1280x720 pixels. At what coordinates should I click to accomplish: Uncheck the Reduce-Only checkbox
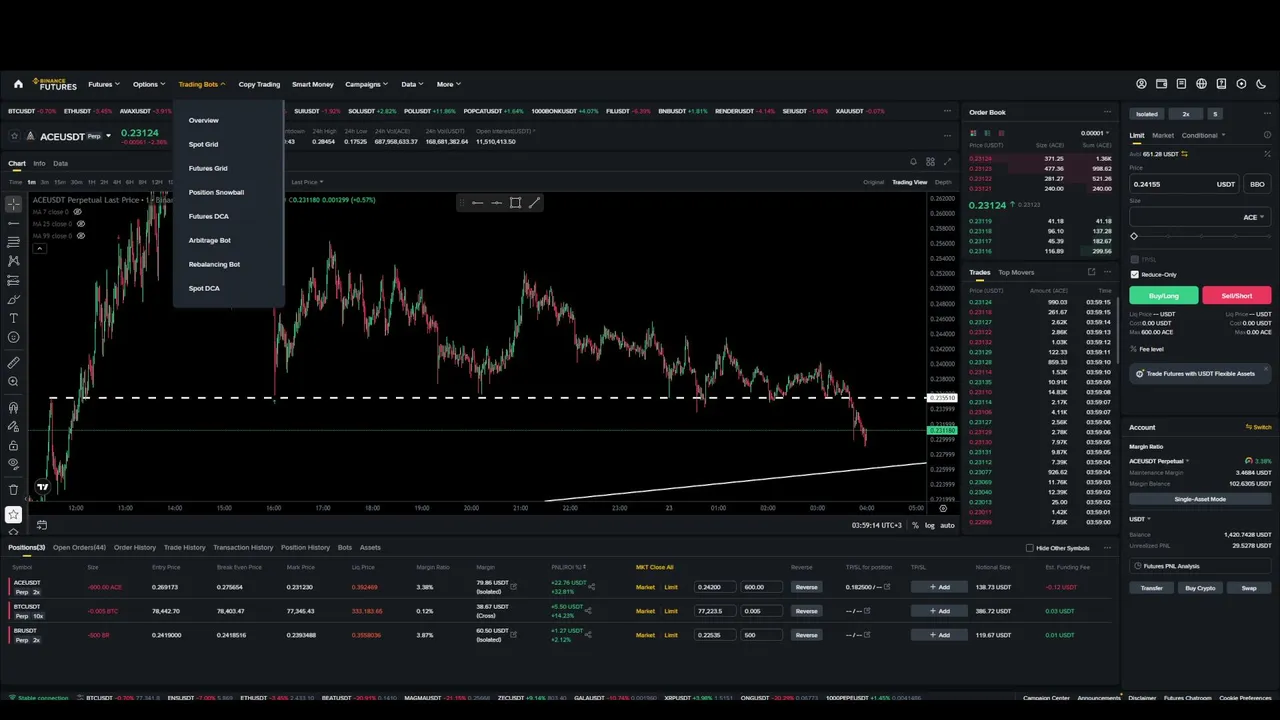click(x=1134, y=274)
